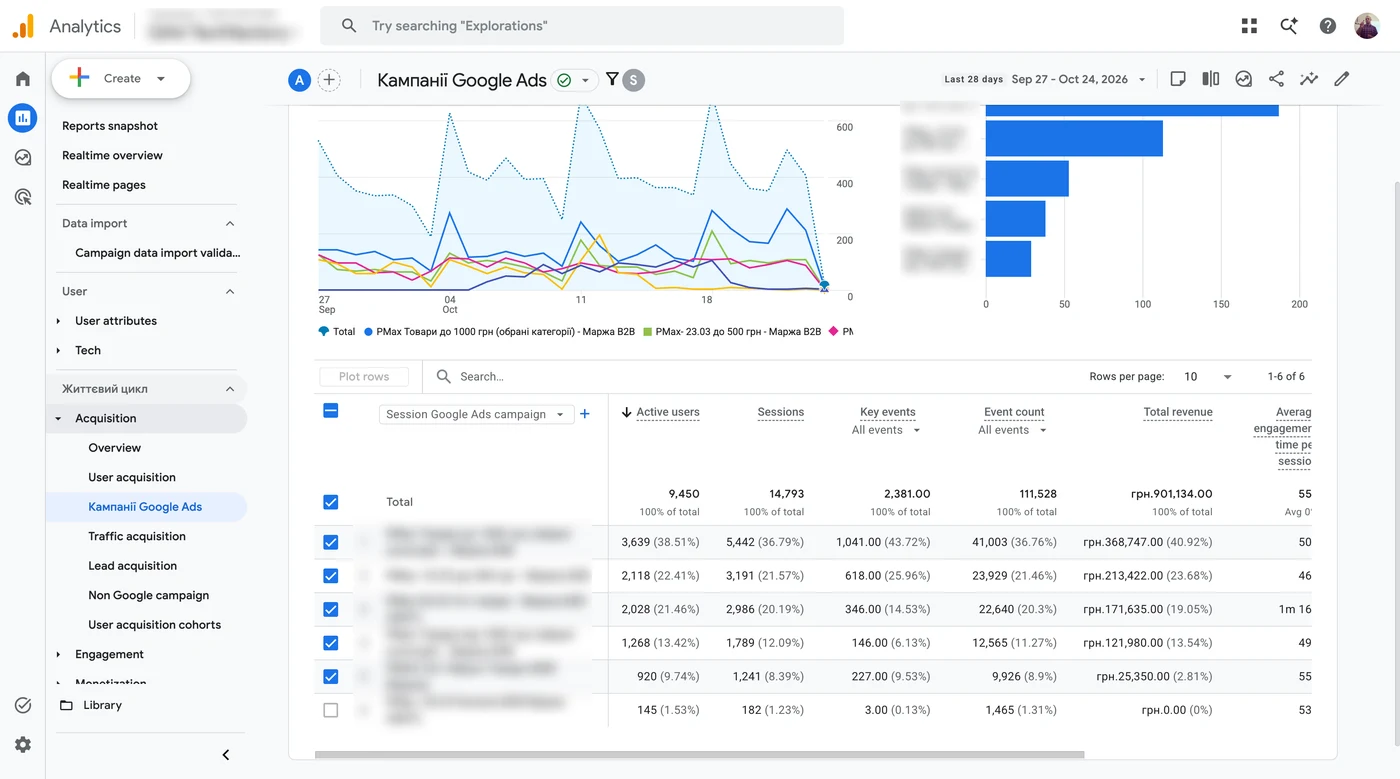Open the Google apps grid icon
This screenshot has height=779, width=1400.
click(x=1249, y=26)
